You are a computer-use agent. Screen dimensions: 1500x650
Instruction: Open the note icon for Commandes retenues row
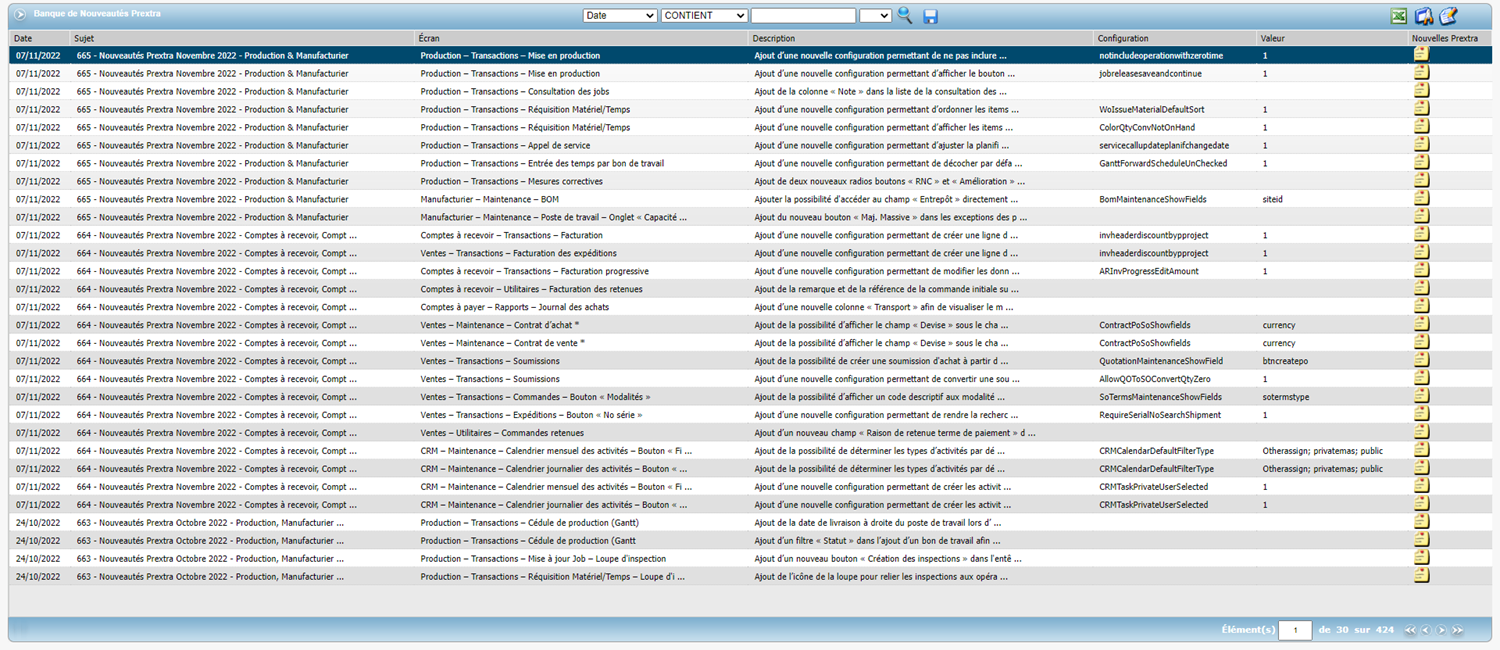click(x=1421, y=433)
